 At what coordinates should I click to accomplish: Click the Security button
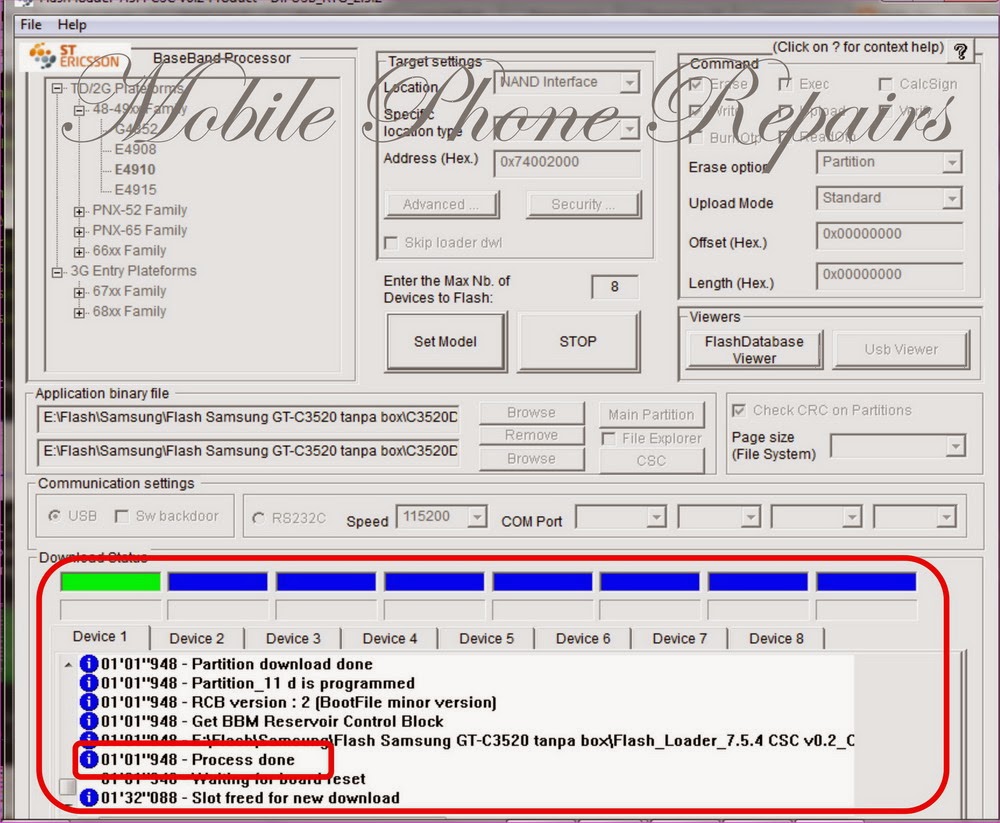[583, 204]
